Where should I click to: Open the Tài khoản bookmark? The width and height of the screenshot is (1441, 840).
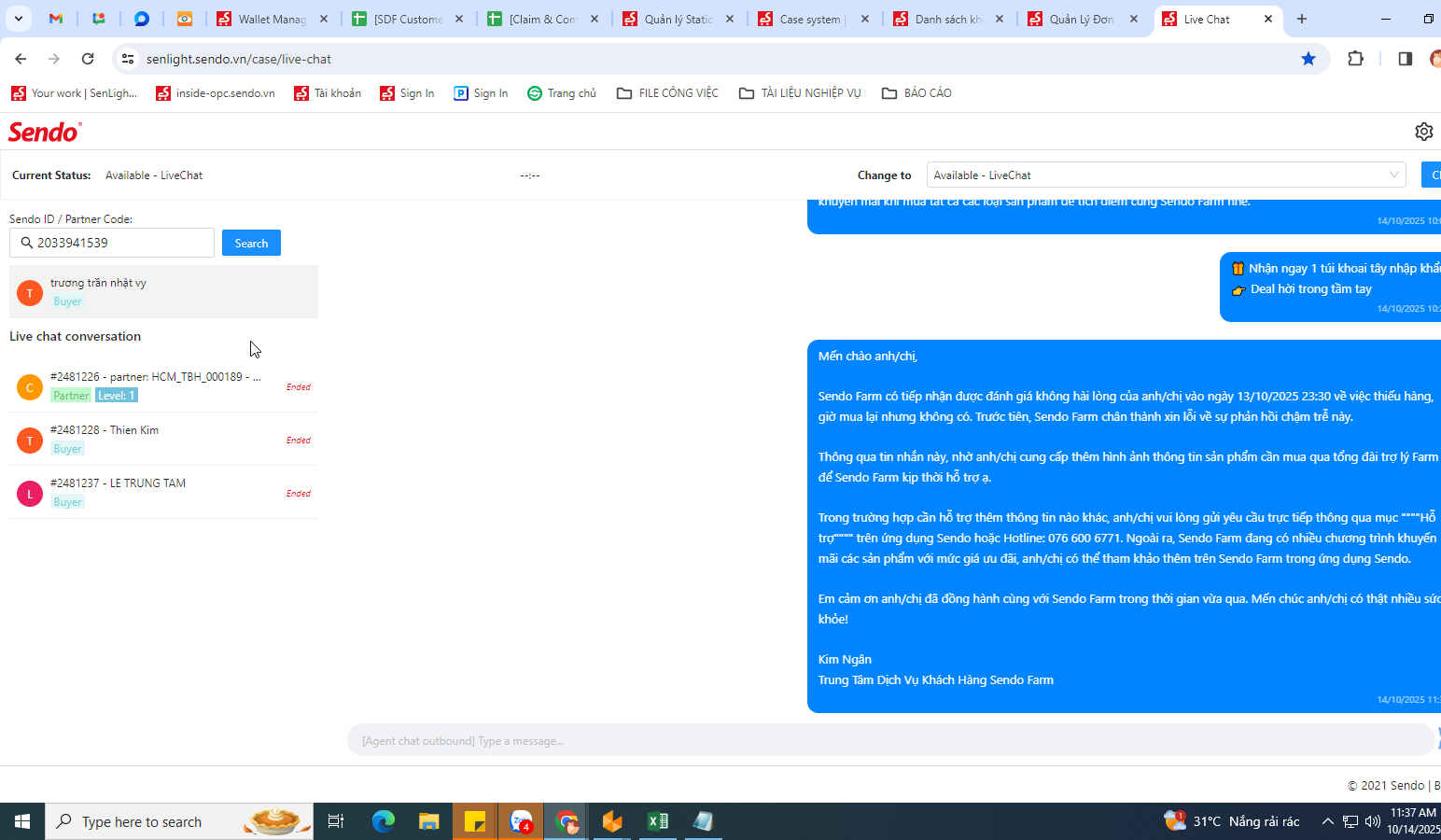click(328, 92)
